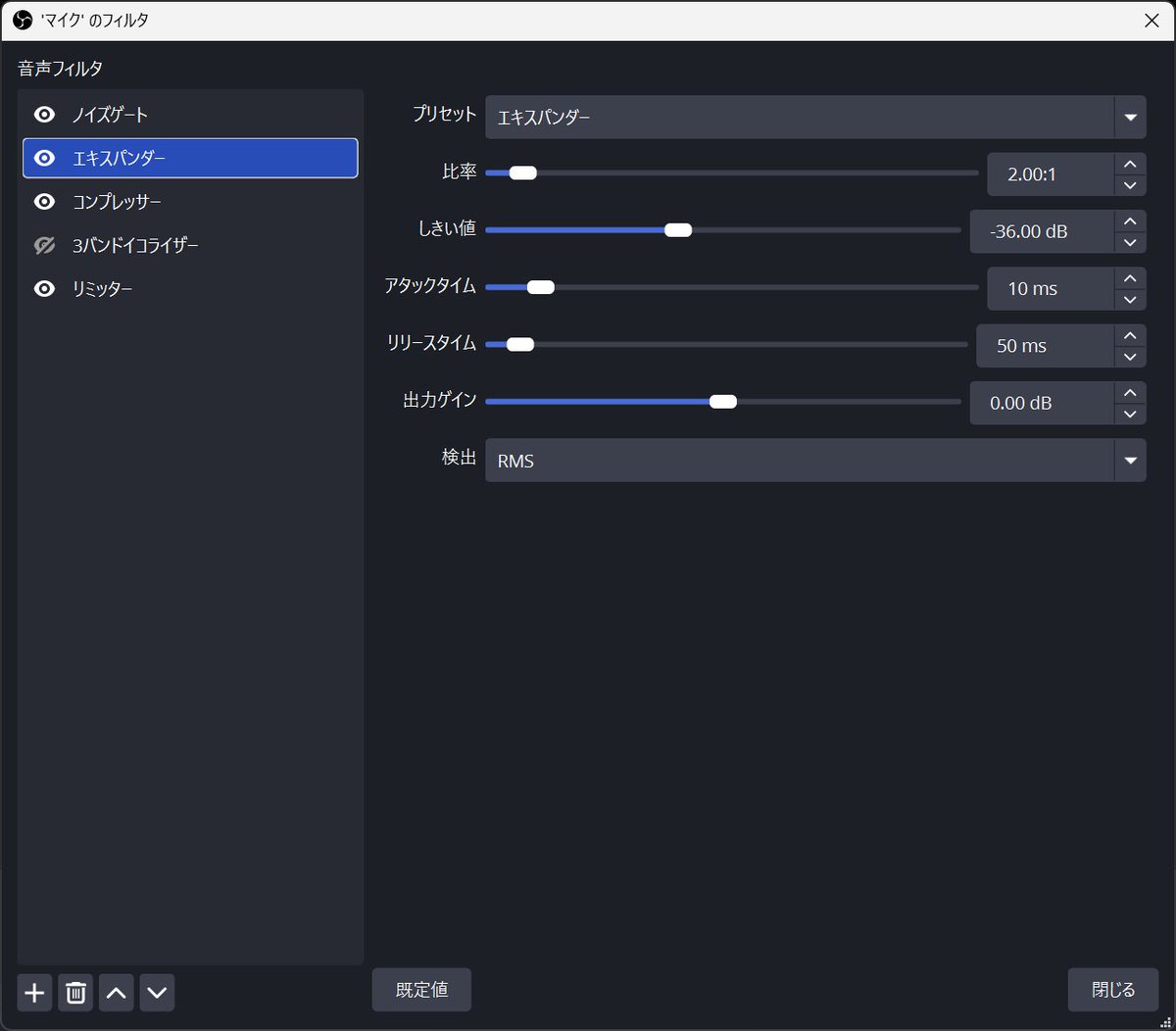Click the 0.00 dB output gain field
1176x1031 pixels.
1042,403
